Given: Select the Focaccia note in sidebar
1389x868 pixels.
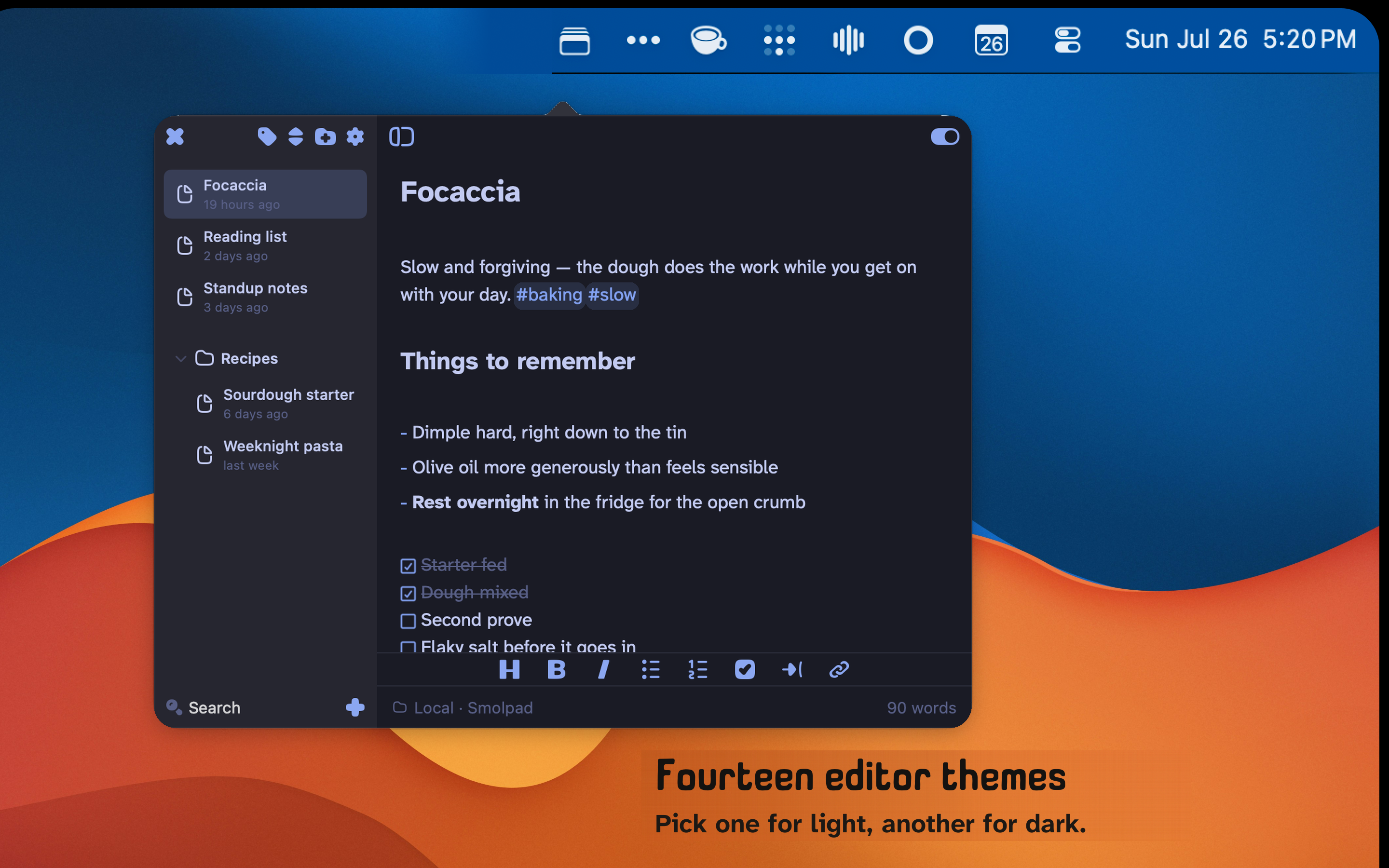Looking at the screenshot, I should coord(265,194).
